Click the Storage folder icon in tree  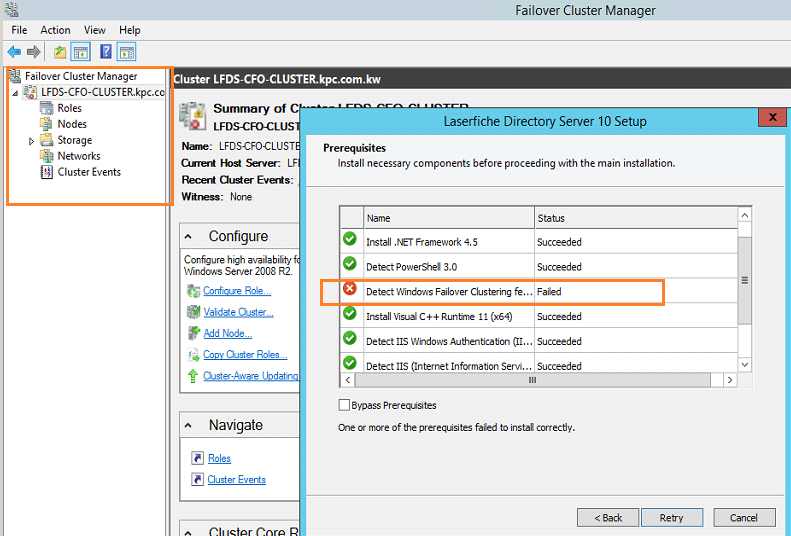(46, 140)
